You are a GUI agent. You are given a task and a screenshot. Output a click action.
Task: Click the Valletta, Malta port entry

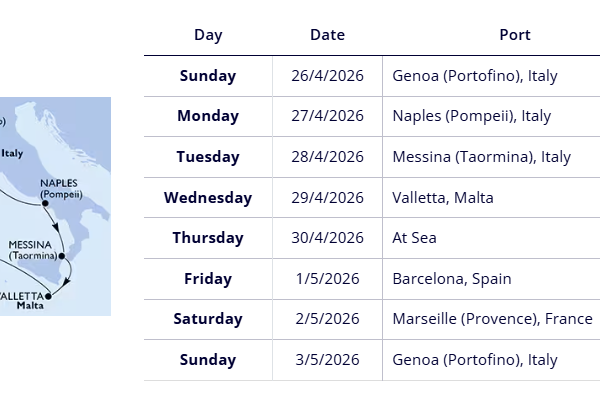(x=443, y=198)
